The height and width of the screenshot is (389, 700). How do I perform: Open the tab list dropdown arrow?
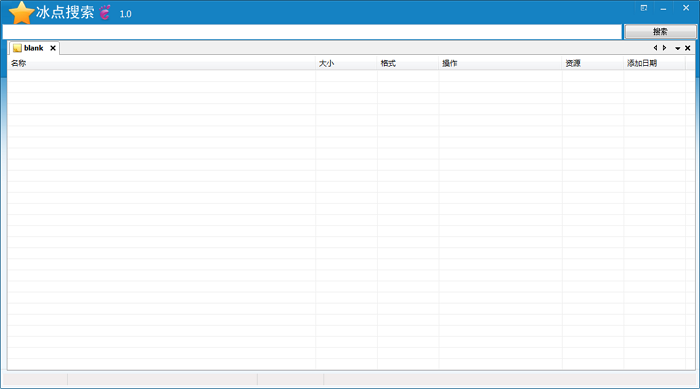coord(677,48)
